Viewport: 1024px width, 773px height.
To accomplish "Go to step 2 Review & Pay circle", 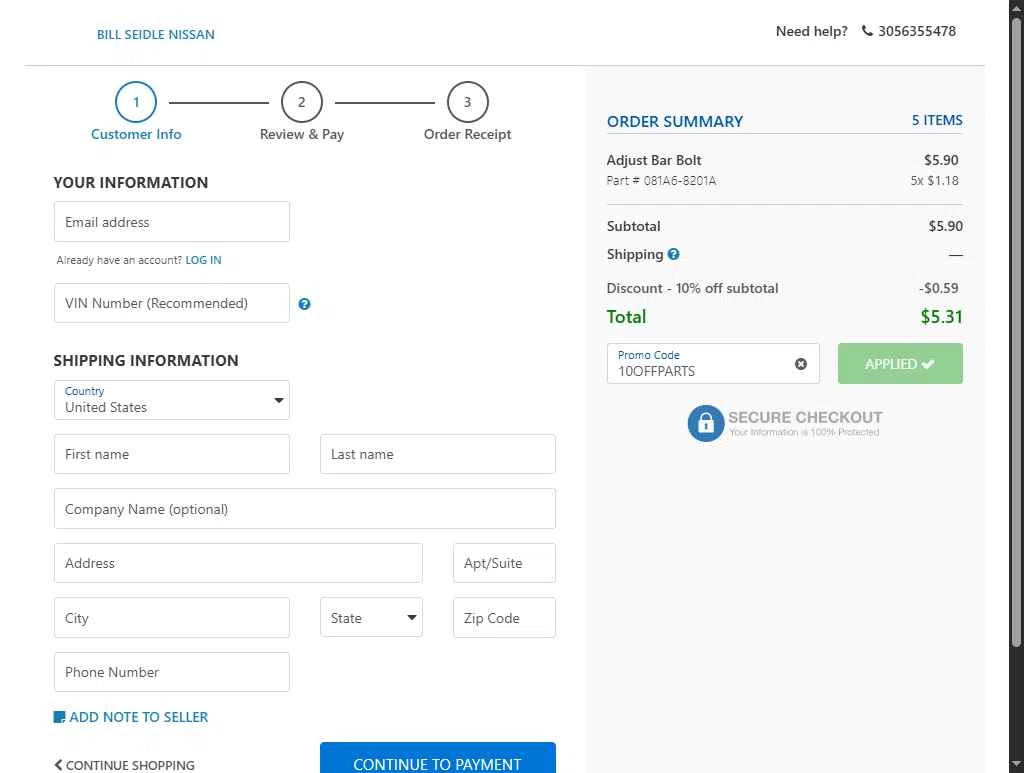I will pos(302,102).
